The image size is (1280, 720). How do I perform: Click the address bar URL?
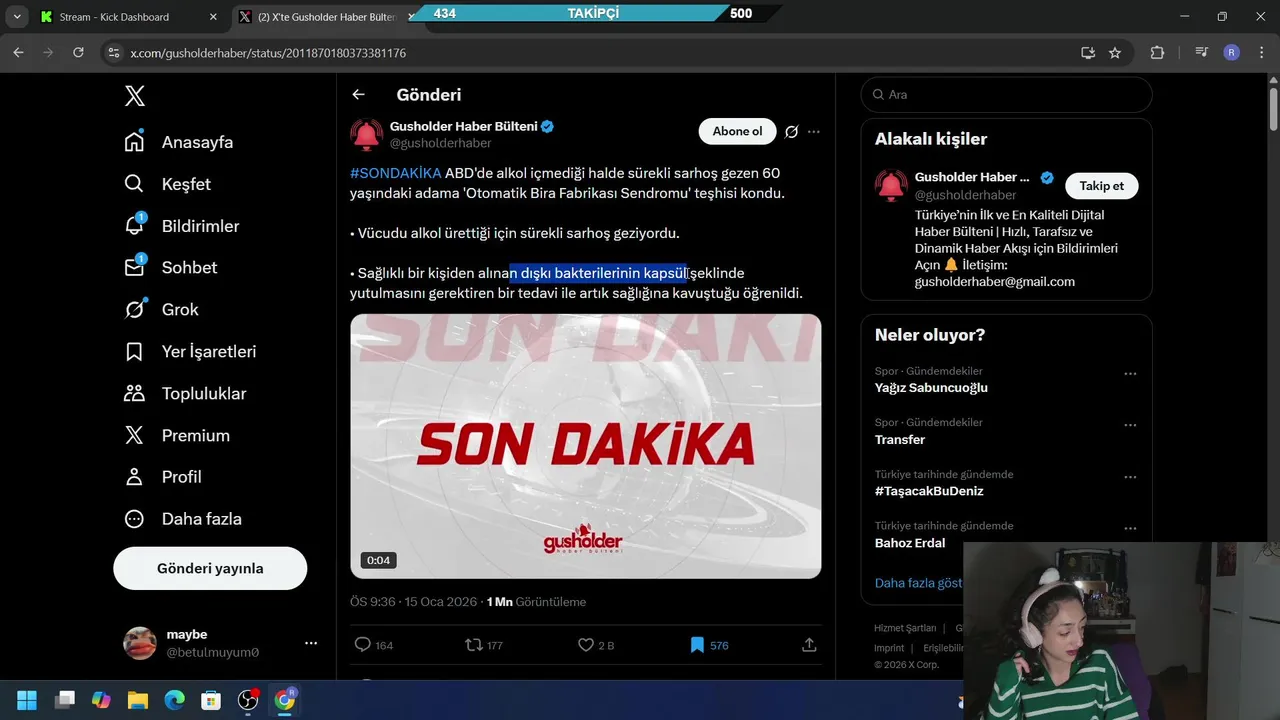coord(268,53)
